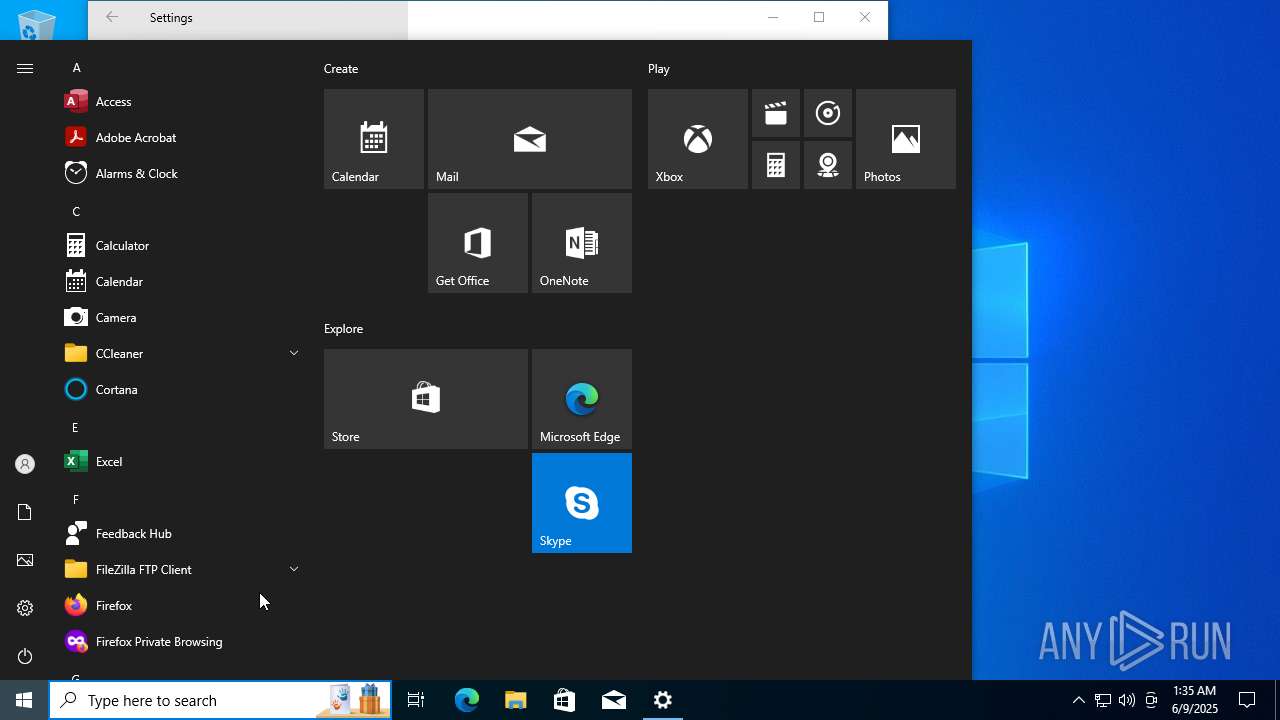
Task: Click the F section letter header
Action: click(x=75, y=499)
